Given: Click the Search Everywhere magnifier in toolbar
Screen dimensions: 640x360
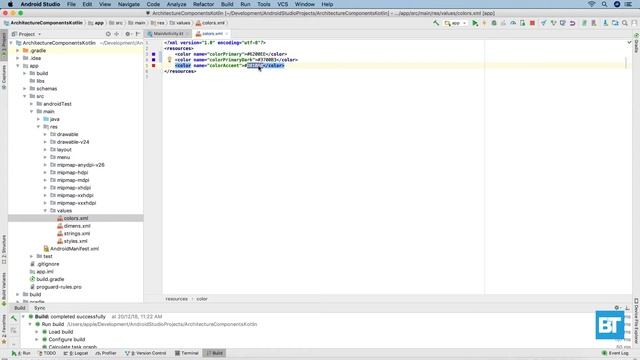Looking at the screenshot, I should pyautogui.click(x=625, y=23).
